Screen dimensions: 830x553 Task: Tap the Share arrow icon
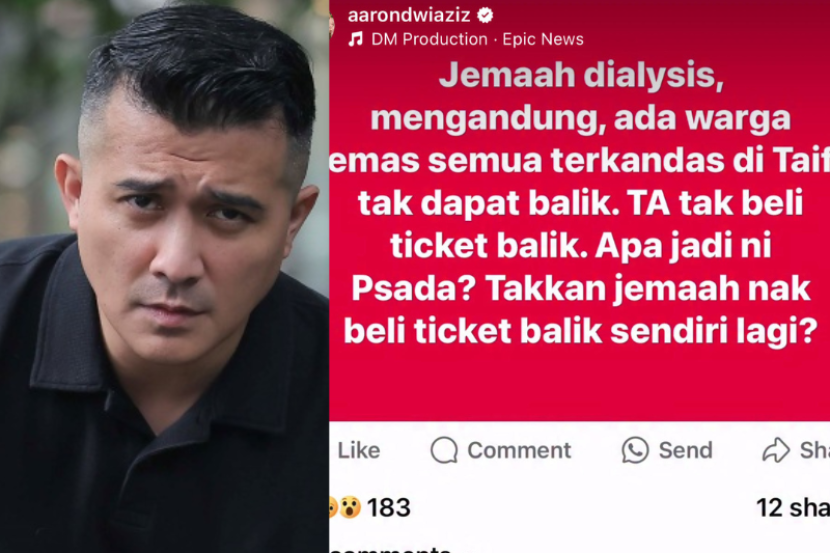(776, 450)
